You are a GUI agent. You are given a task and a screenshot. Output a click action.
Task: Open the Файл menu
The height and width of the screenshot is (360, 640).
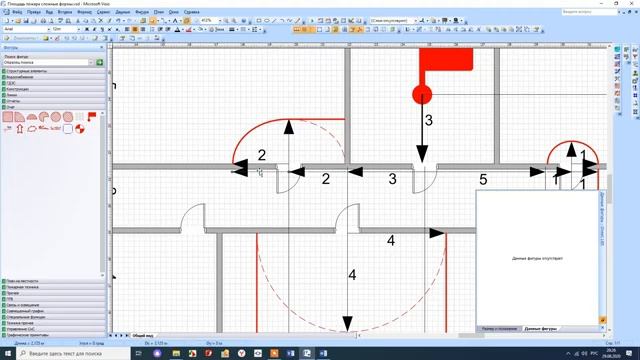coord(17,12)
